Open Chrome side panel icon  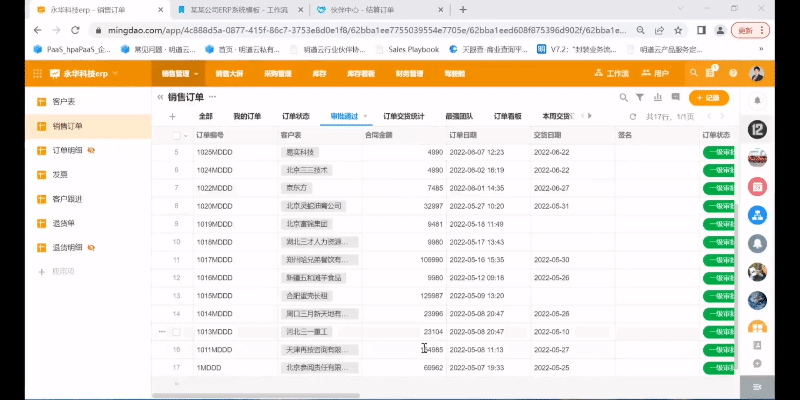pos(702,30)
